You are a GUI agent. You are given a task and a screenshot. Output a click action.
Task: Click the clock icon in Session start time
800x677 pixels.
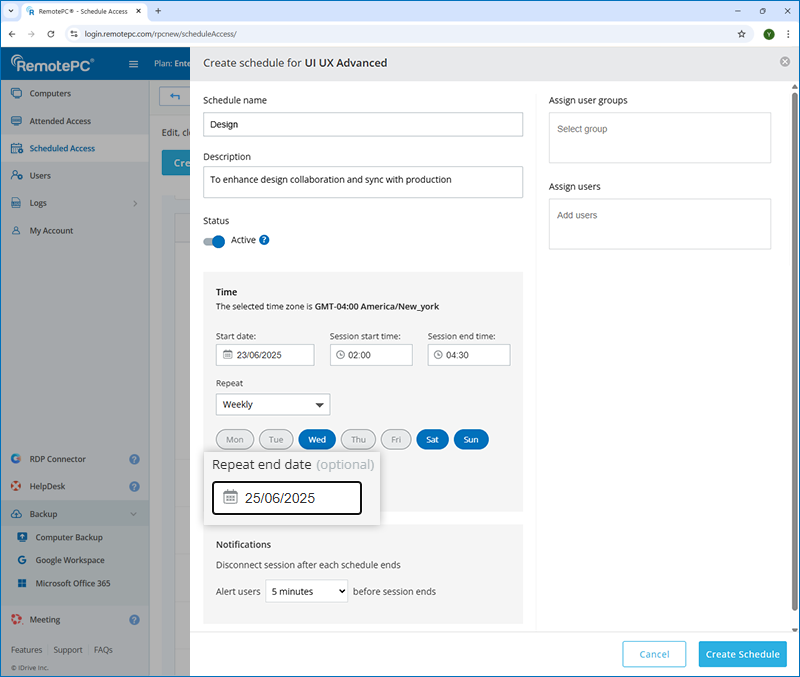[x=340, y=355]
